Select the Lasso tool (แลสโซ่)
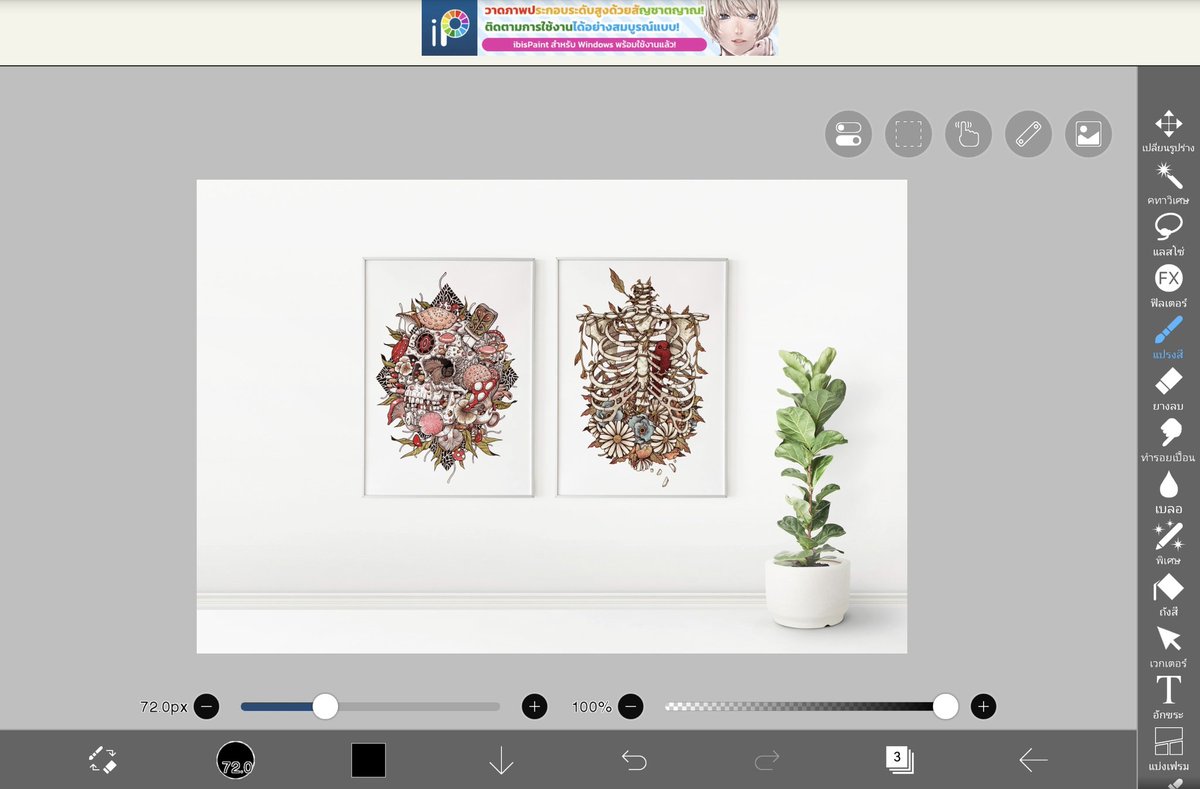The width and height of the screenshot is (1200, 789). pos(1168,235)
